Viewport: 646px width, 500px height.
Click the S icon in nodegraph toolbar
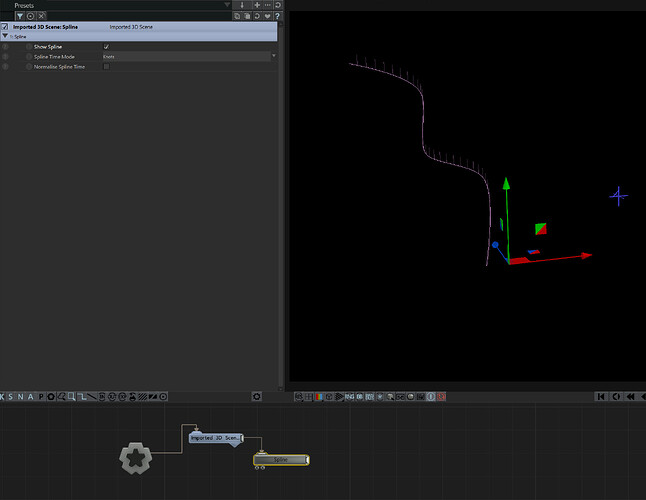(10, 397)
